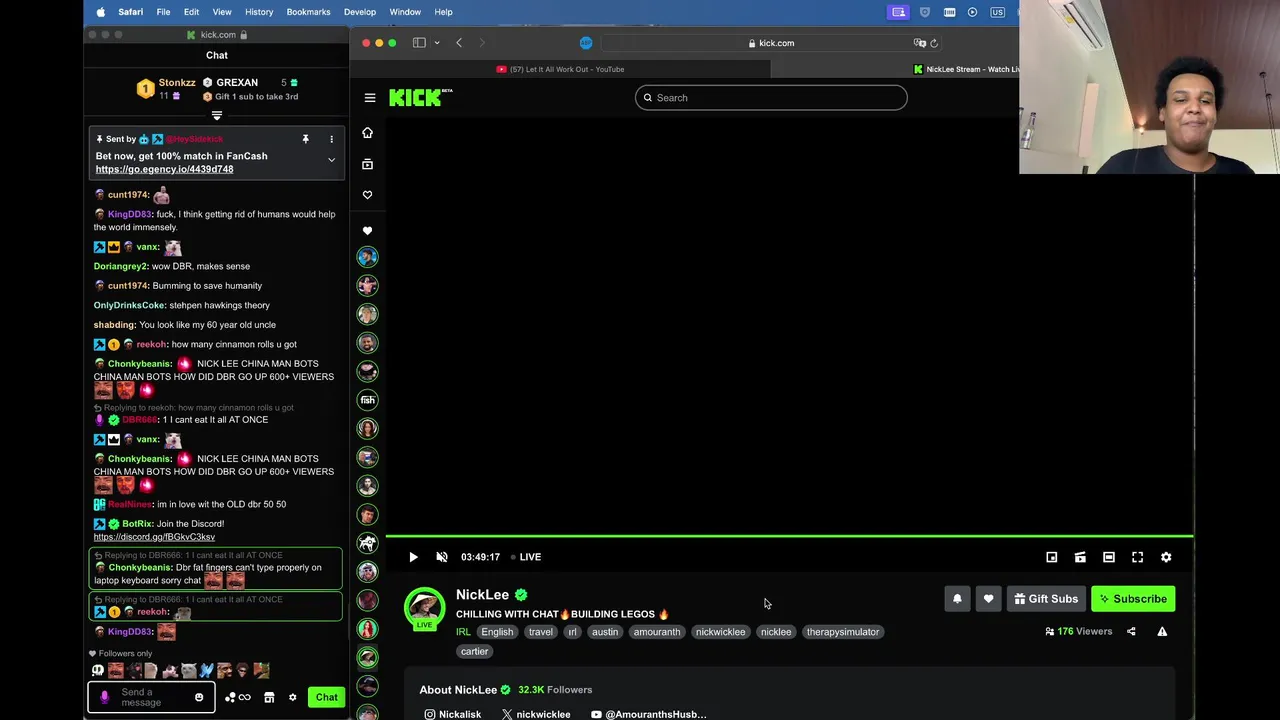Viewport: 1280px width, 720px height.
Task: Open the Apple menu
Action: coord(100,12)
